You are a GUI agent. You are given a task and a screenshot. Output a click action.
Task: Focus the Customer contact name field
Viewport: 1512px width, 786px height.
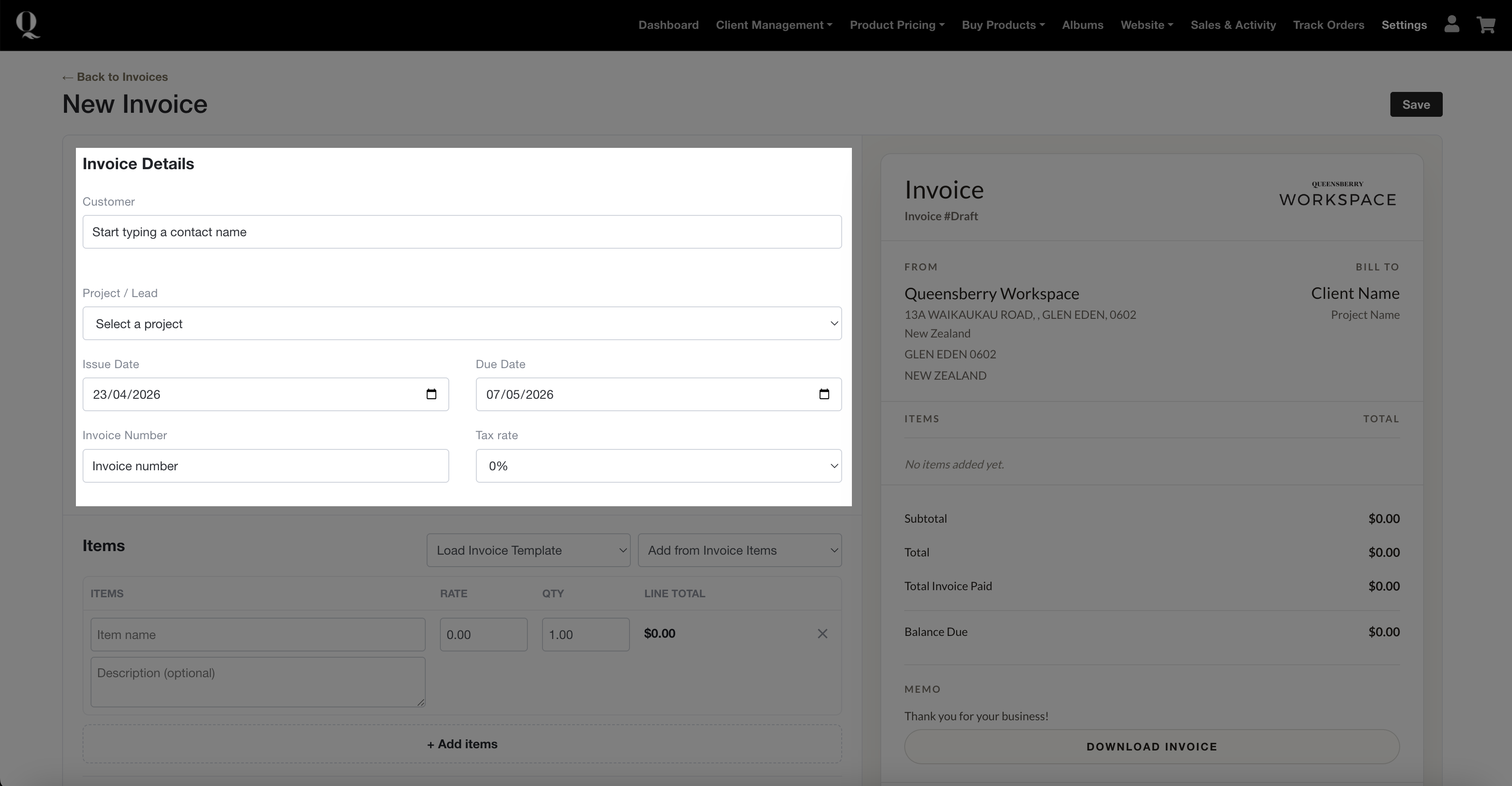pos(462,232)
